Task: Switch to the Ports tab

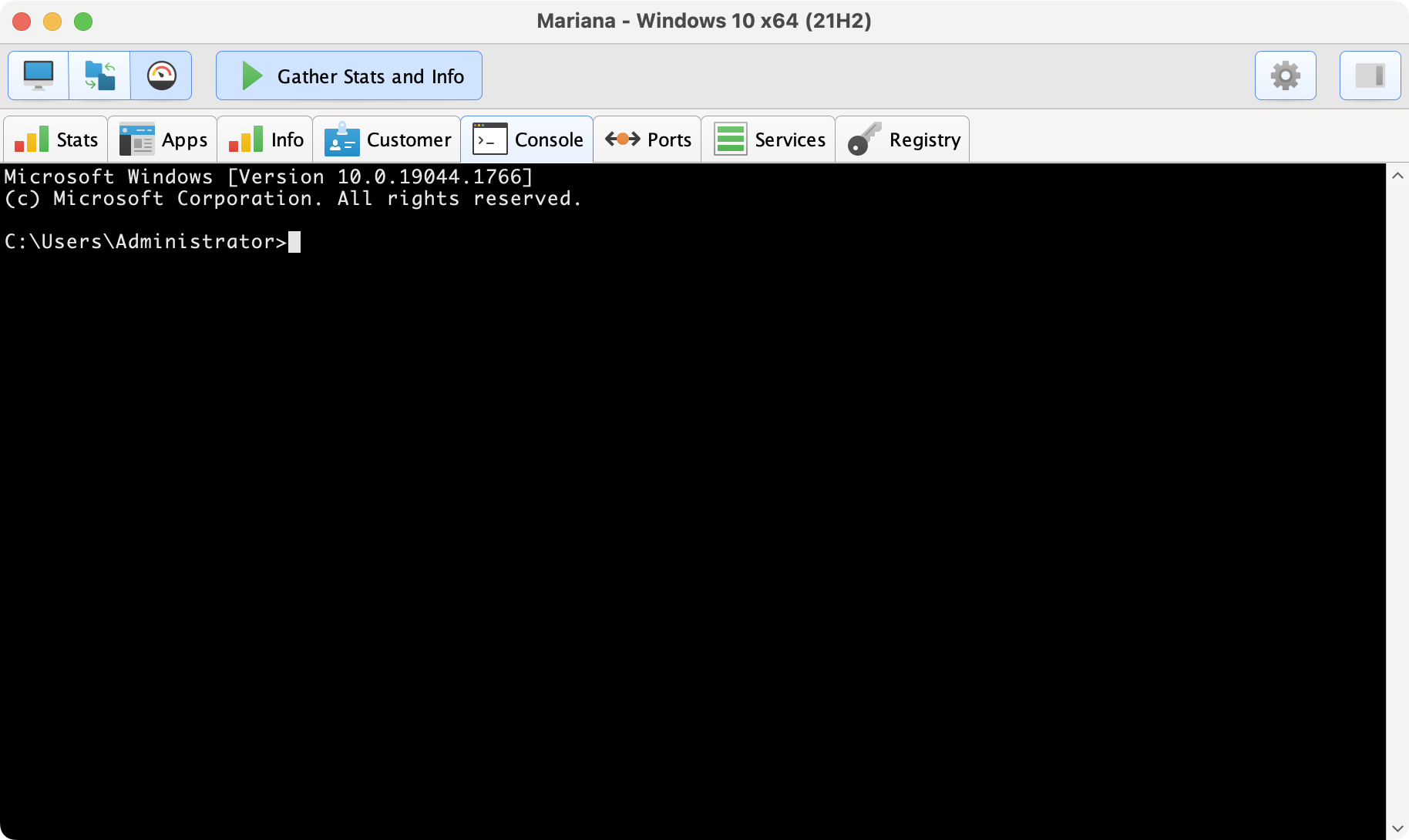Action: tap(648, 139)
